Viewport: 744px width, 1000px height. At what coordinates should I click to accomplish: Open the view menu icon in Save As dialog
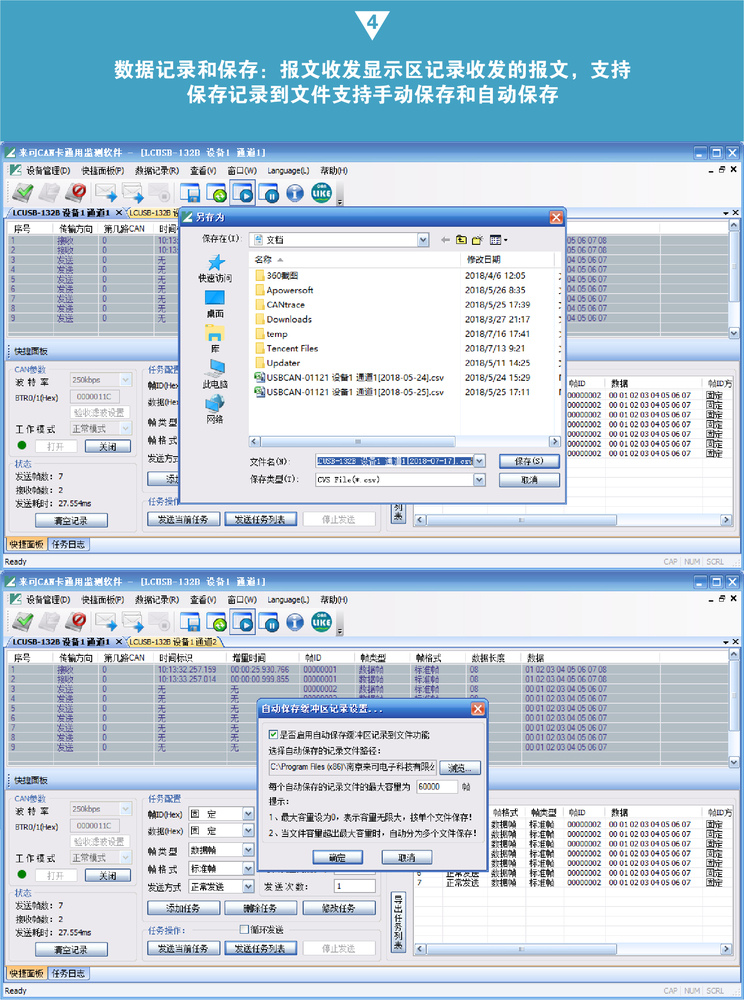click(497, 240)
